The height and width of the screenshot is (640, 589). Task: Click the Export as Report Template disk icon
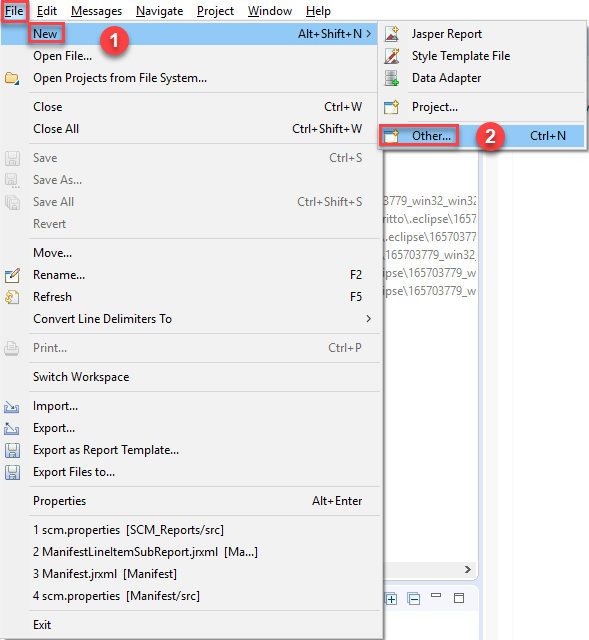12,450
